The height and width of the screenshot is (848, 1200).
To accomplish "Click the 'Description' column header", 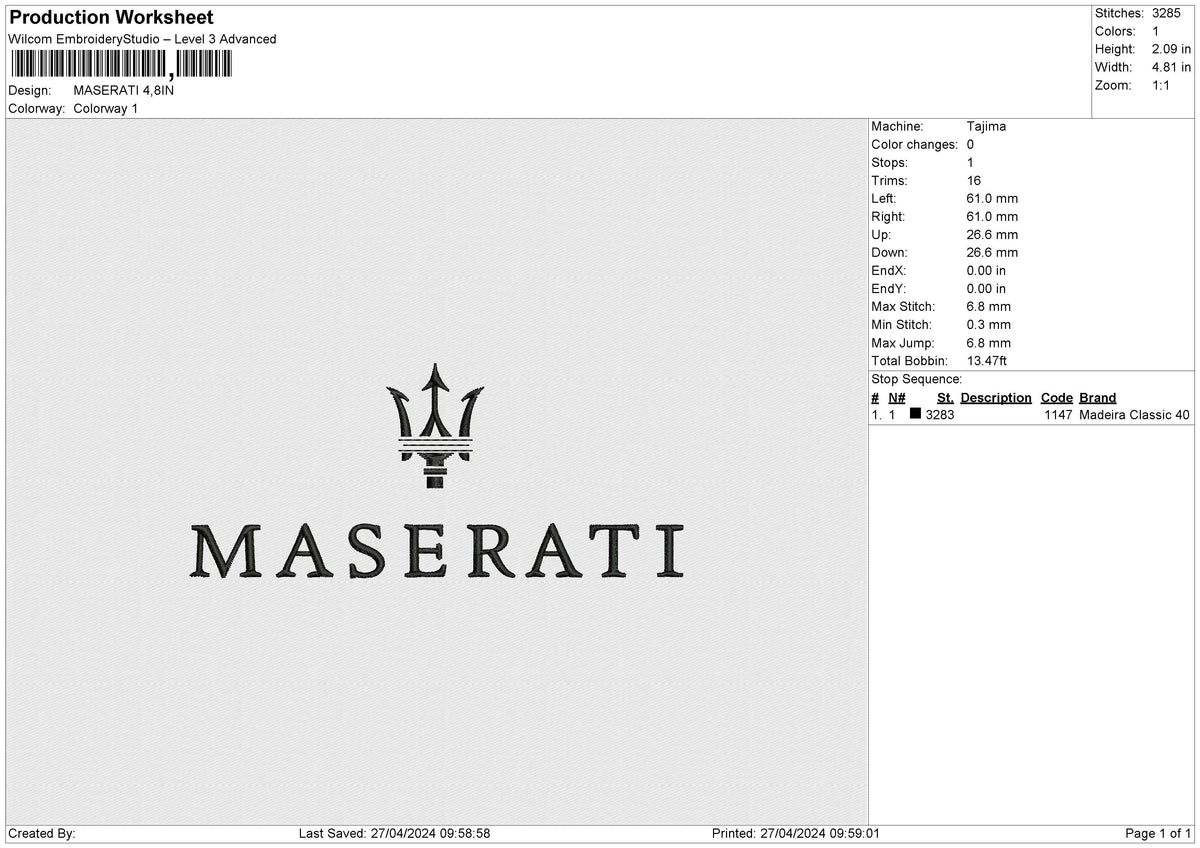I will point(996,397).
